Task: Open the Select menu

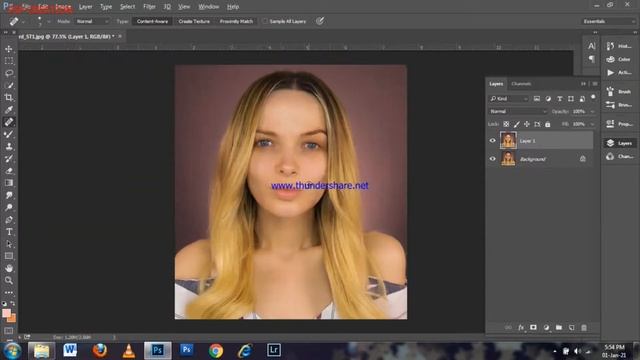Action: pos(127,7)
